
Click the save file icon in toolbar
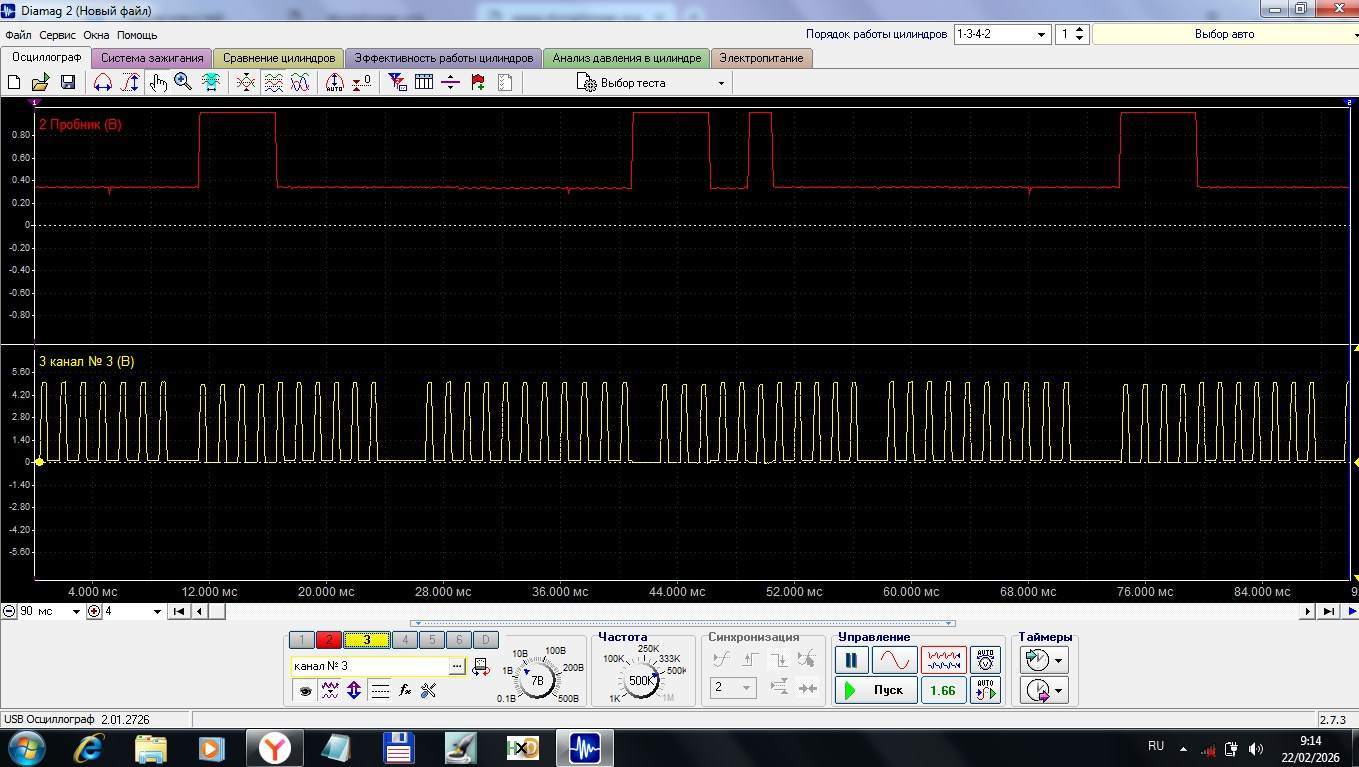click(x=68, y=83)
